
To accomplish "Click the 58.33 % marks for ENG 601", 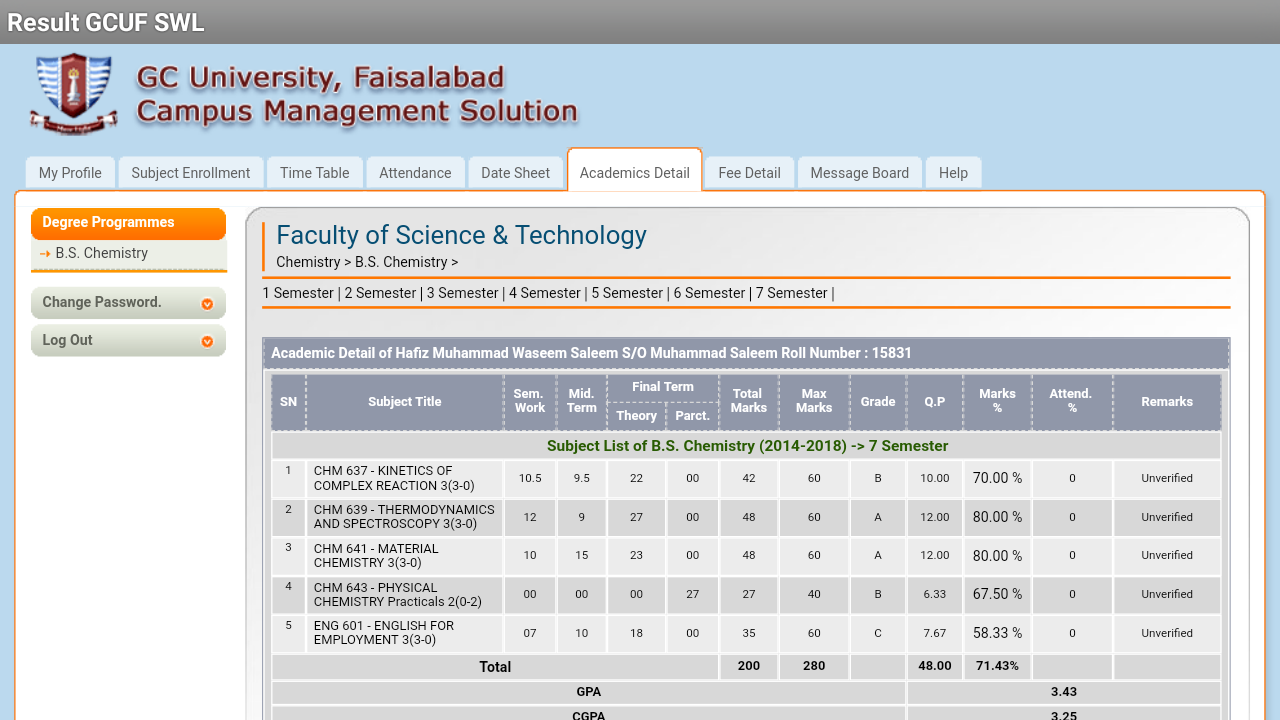I will pyautogui.click(x=997, y=633).
